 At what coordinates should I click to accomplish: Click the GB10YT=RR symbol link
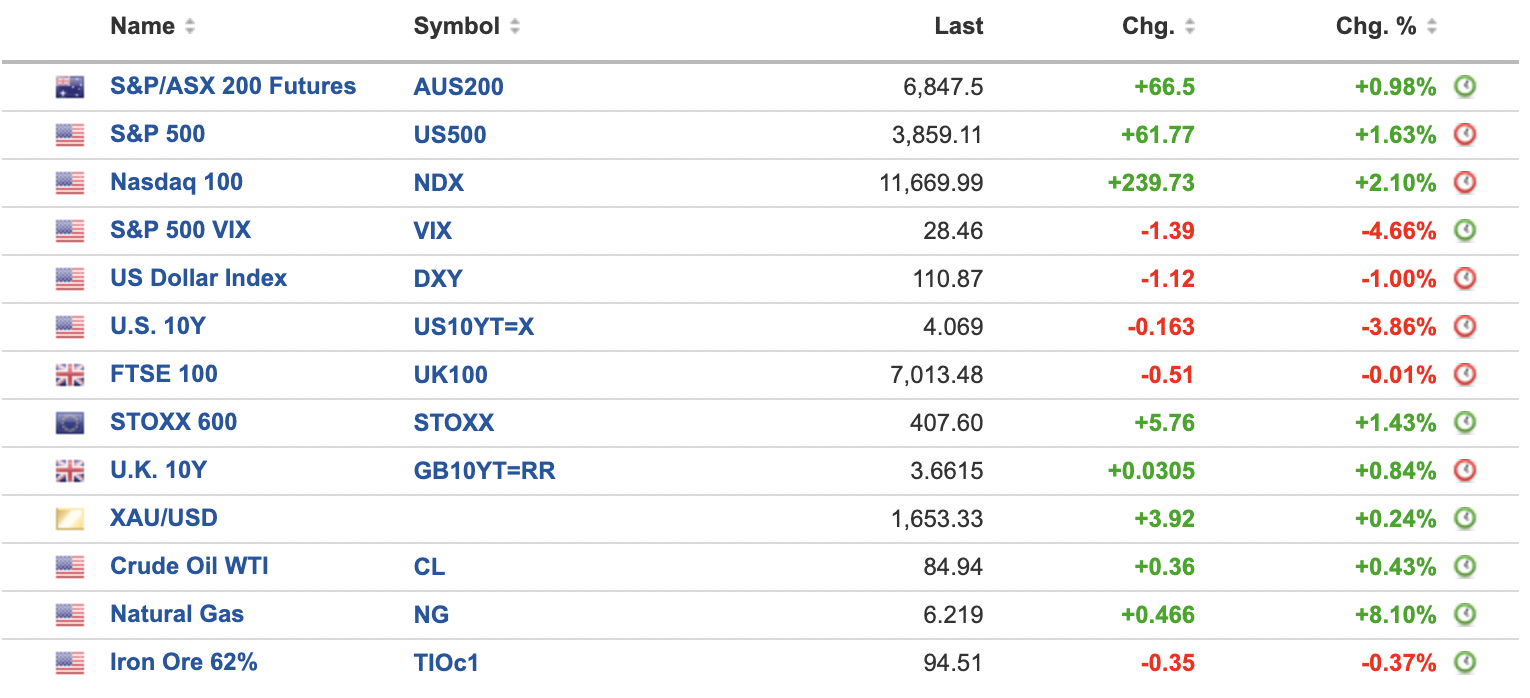pos(484,471)
